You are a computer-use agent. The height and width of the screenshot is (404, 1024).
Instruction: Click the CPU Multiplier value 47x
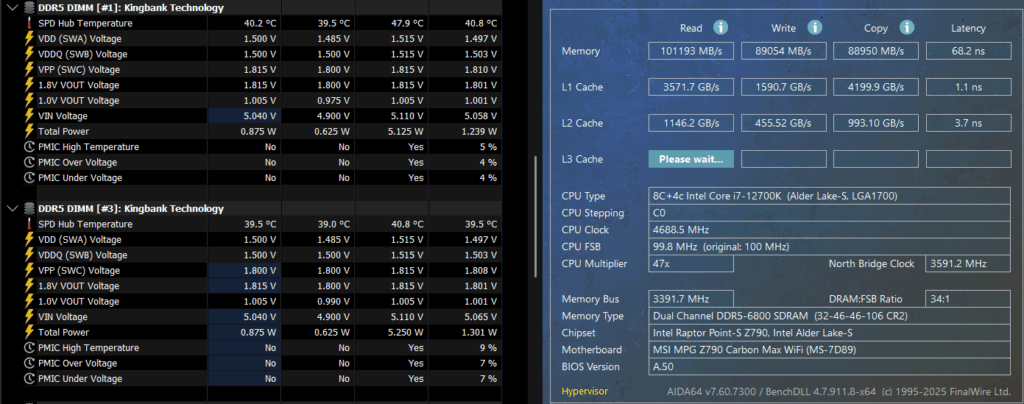tap(691, 264)
